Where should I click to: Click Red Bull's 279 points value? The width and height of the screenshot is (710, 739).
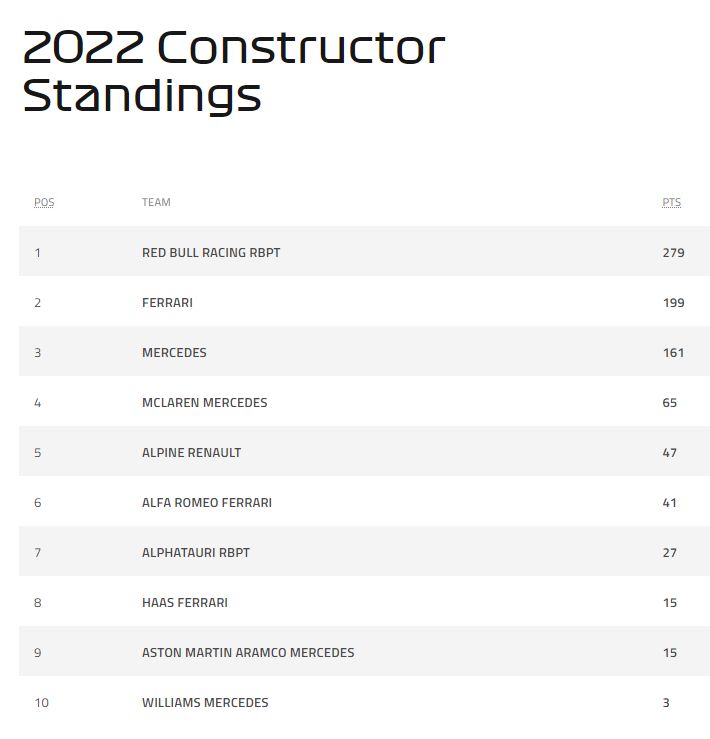(x=673, y=253)
